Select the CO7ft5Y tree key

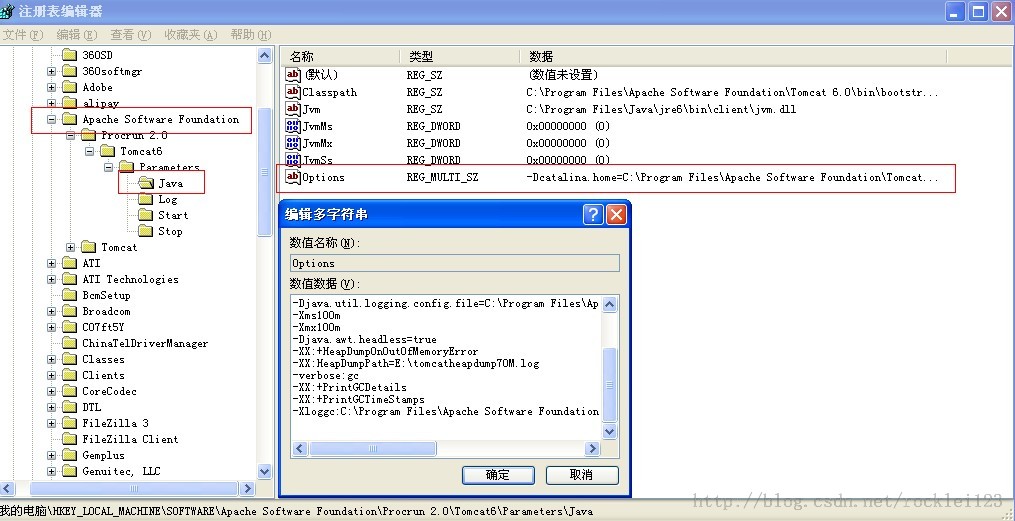(103, 327)
